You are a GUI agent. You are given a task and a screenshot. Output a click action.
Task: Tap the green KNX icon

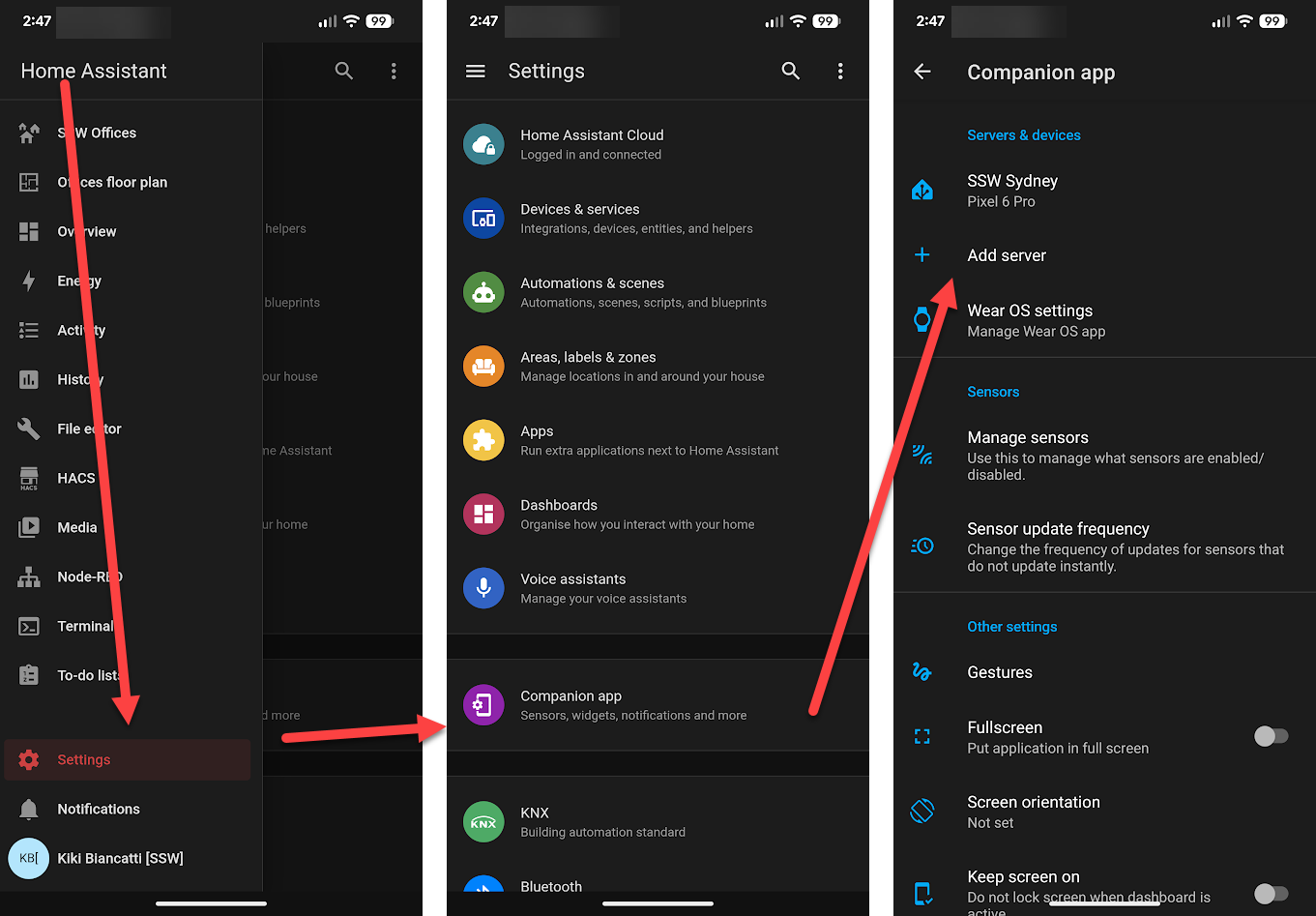[x=483, y=822]
